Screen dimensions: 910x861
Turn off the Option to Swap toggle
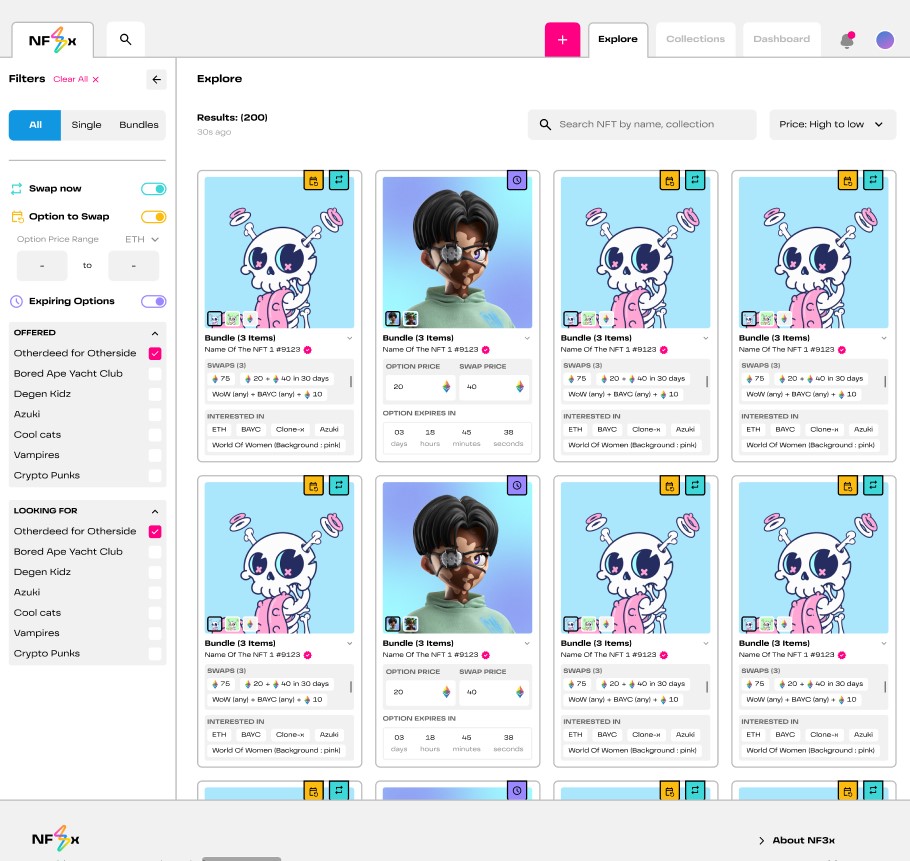(154, 216)
